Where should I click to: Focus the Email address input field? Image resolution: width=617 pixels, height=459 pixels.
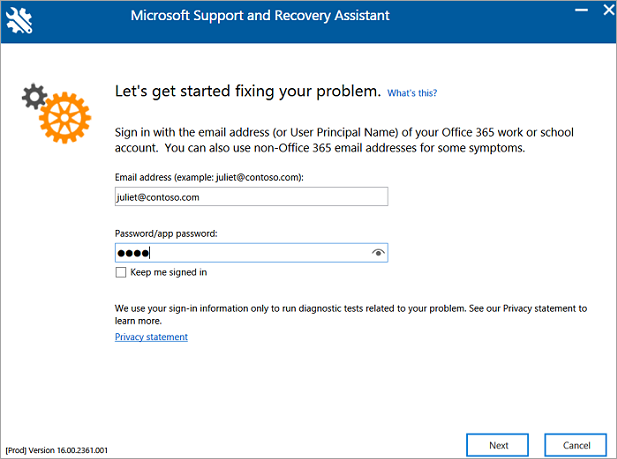(251, 196)
